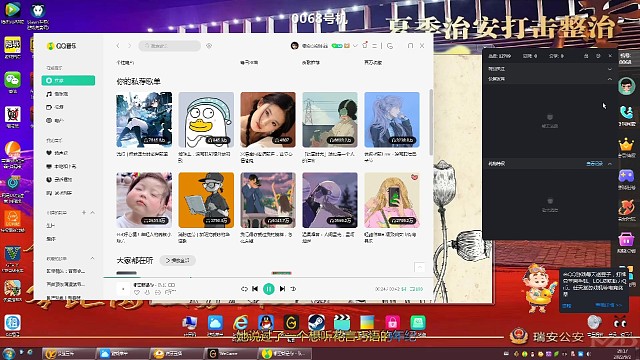Collapse the created playlists section chevron
The height and width of the screenshot is (360, 640).
(x=93, y=212)
